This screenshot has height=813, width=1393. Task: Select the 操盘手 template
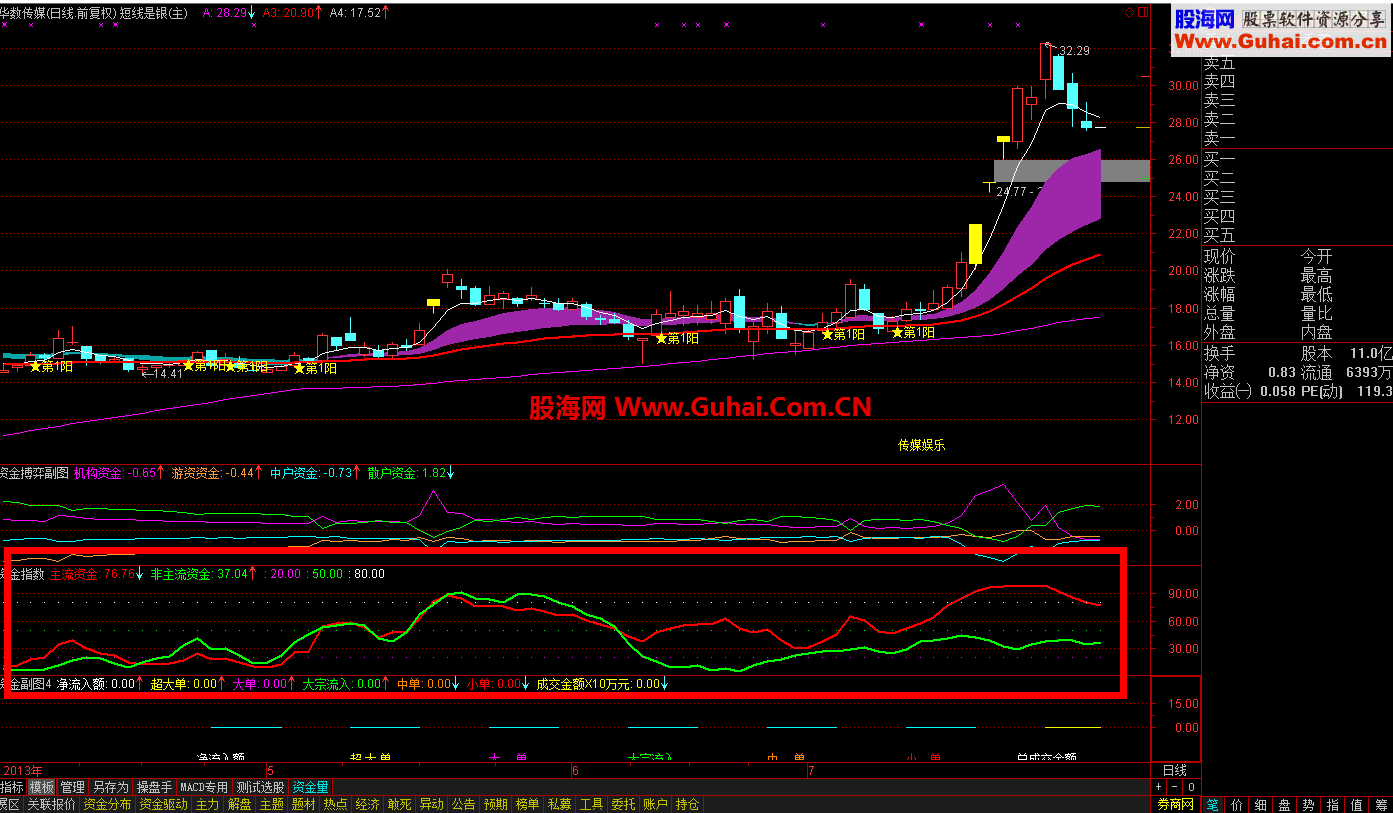click(155, 788)
